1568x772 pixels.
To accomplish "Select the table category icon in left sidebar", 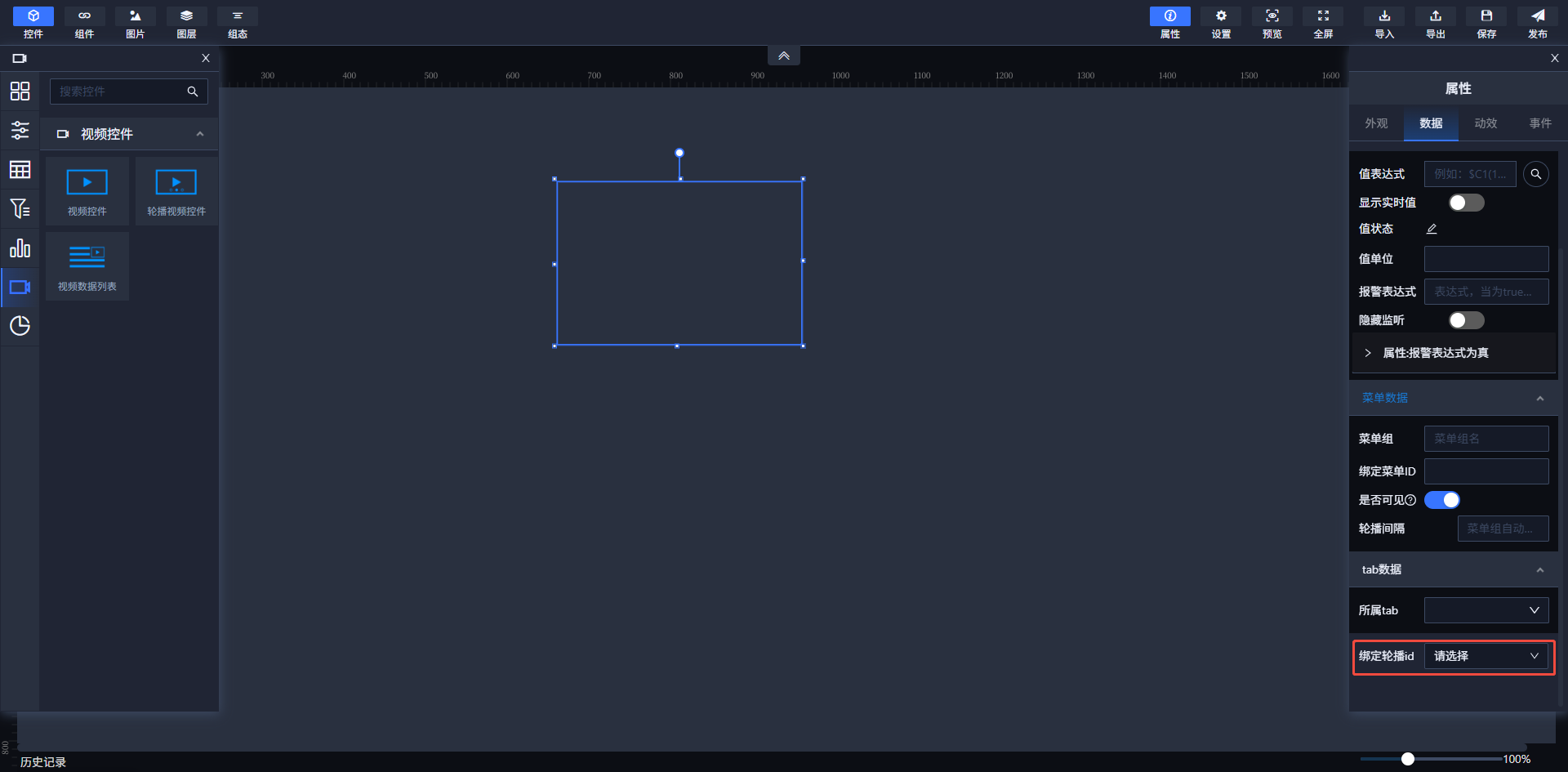I will click(x=20, y=170).
